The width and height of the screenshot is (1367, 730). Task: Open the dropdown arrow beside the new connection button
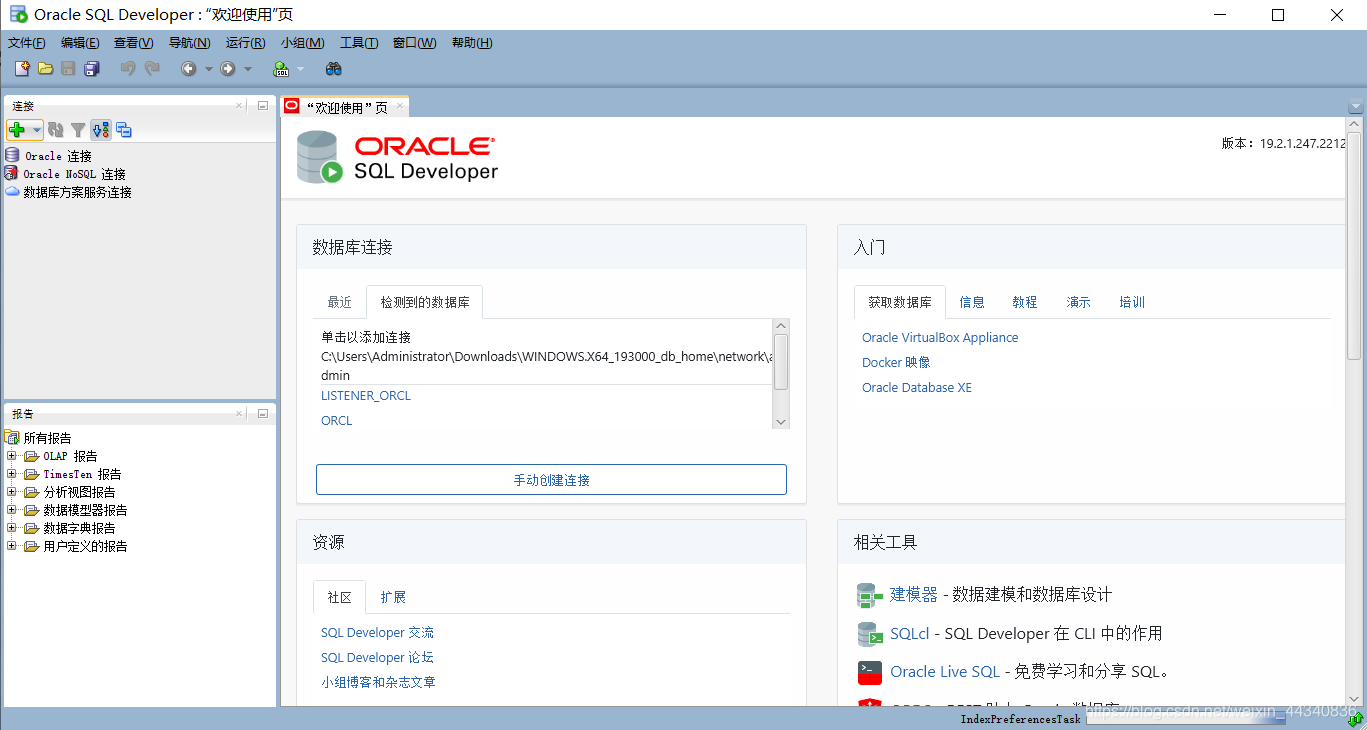click(x=36, y=129)
